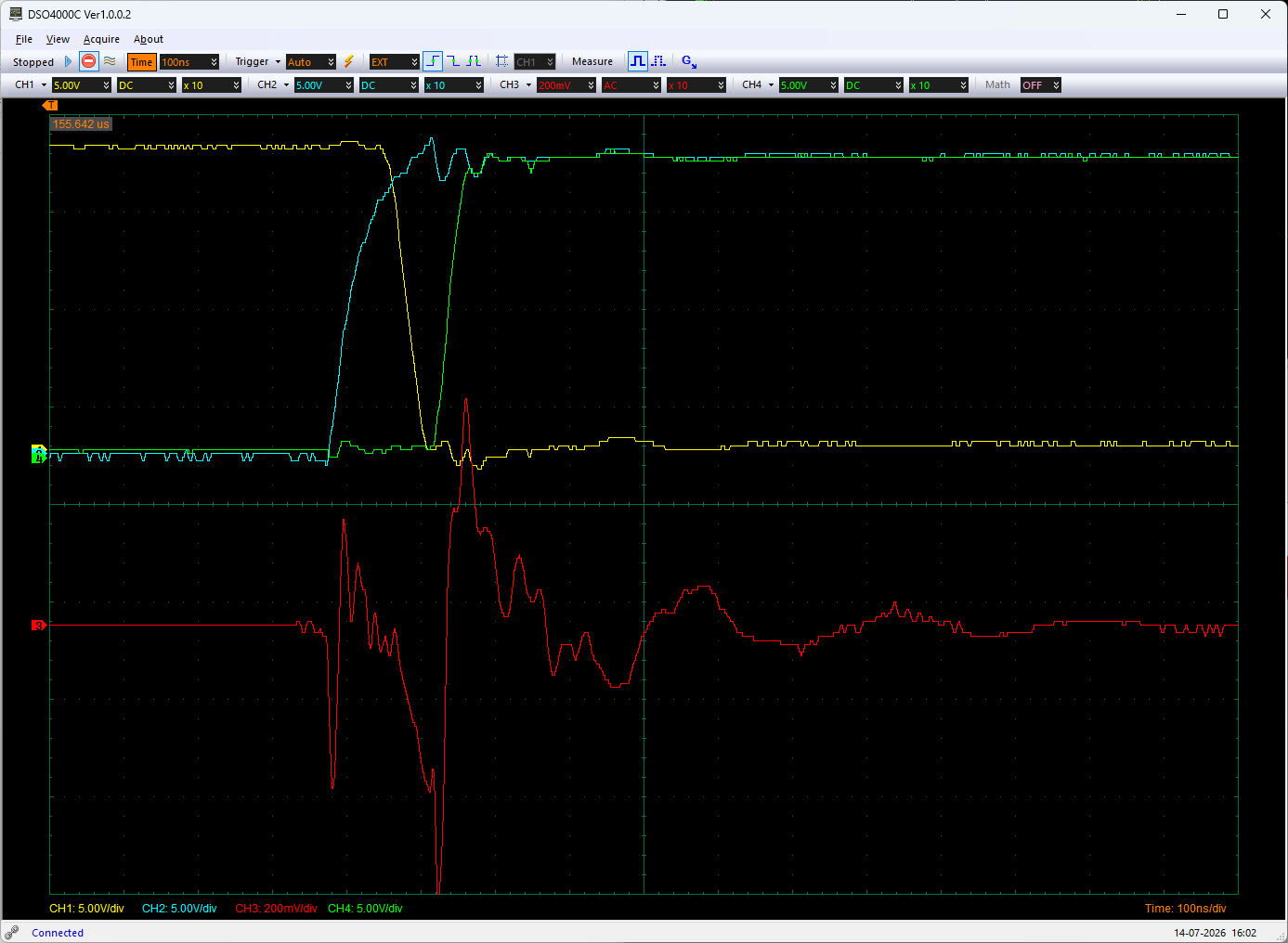Click the orange trigger position T marker

click(x=51, y=105)
